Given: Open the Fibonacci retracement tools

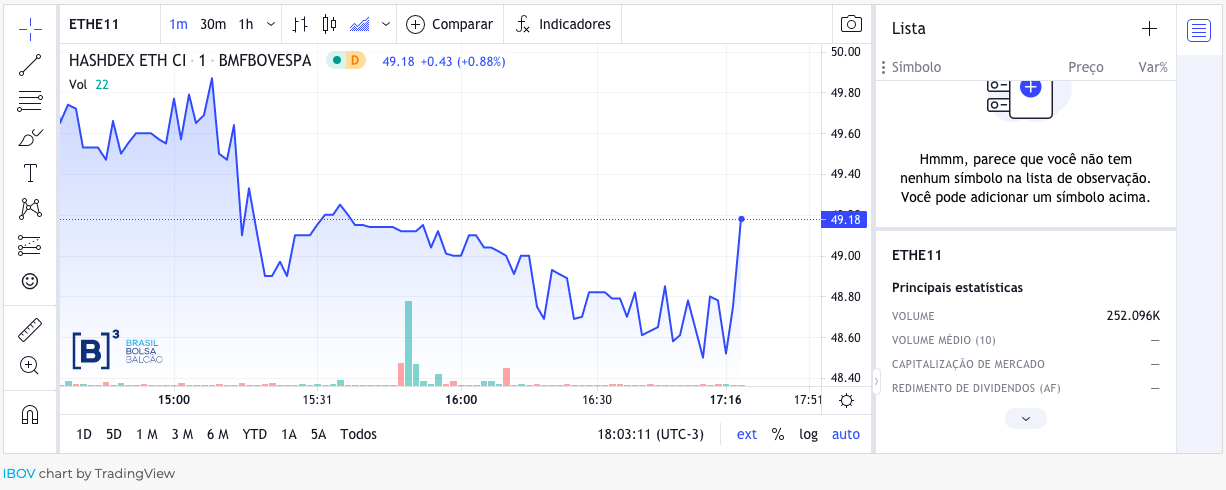Looking at the screenshot, I should click(30, 101).
